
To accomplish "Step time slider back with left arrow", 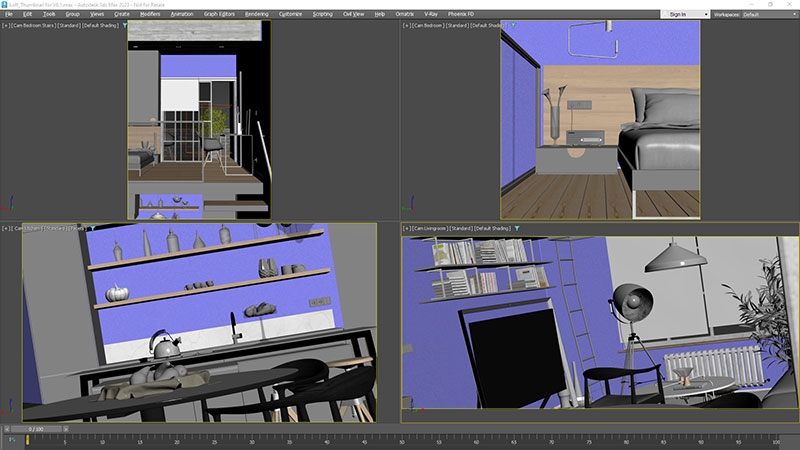I will [x=7, y=429].
